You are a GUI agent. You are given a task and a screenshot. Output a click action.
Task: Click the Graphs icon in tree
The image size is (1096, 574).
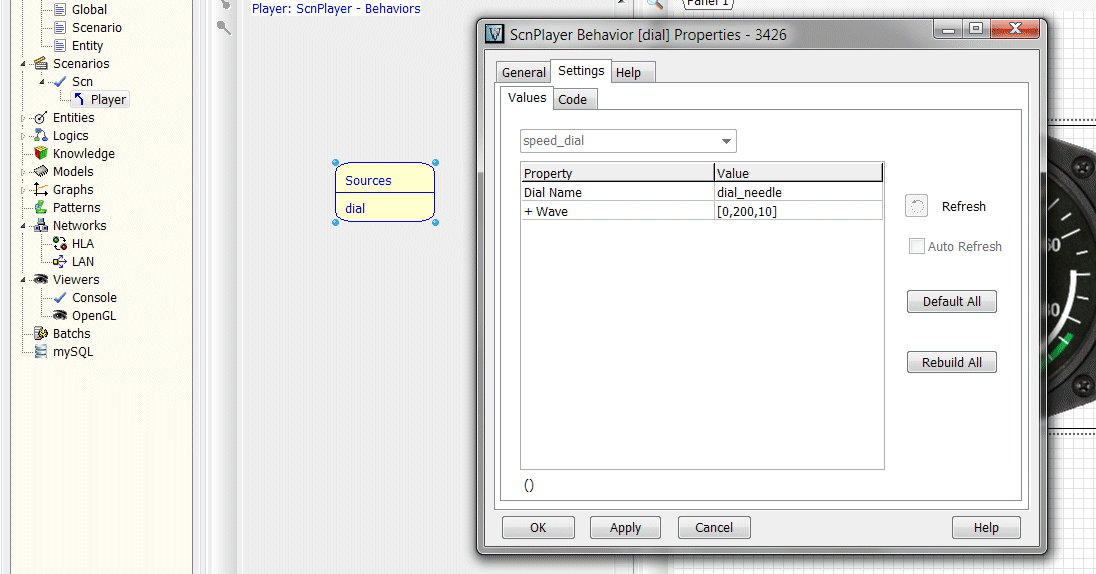tap(41, 190)
